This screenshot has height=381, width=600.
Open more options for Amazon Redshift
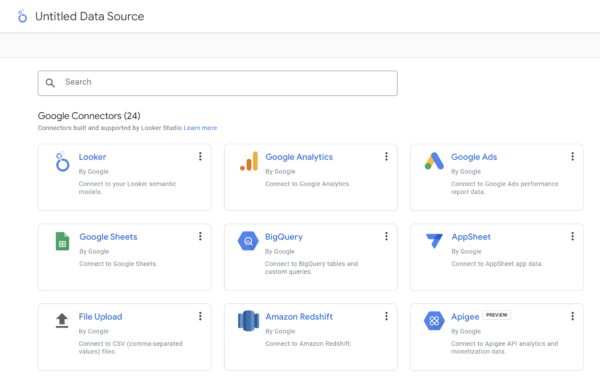pos(386,316)
